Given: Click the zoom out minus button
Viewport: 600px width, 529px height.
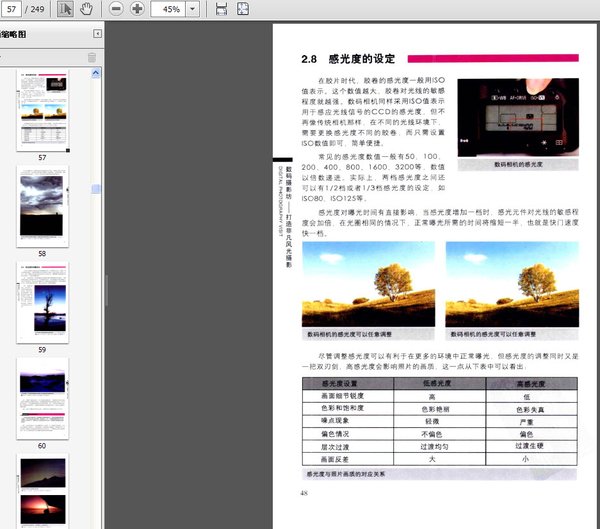Looking at the screenshot, I should click(116, 9).
